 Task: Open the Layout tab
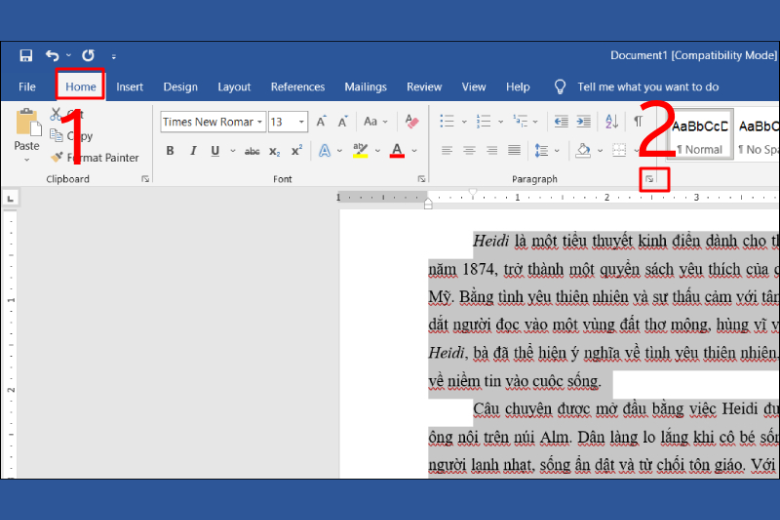234,87
